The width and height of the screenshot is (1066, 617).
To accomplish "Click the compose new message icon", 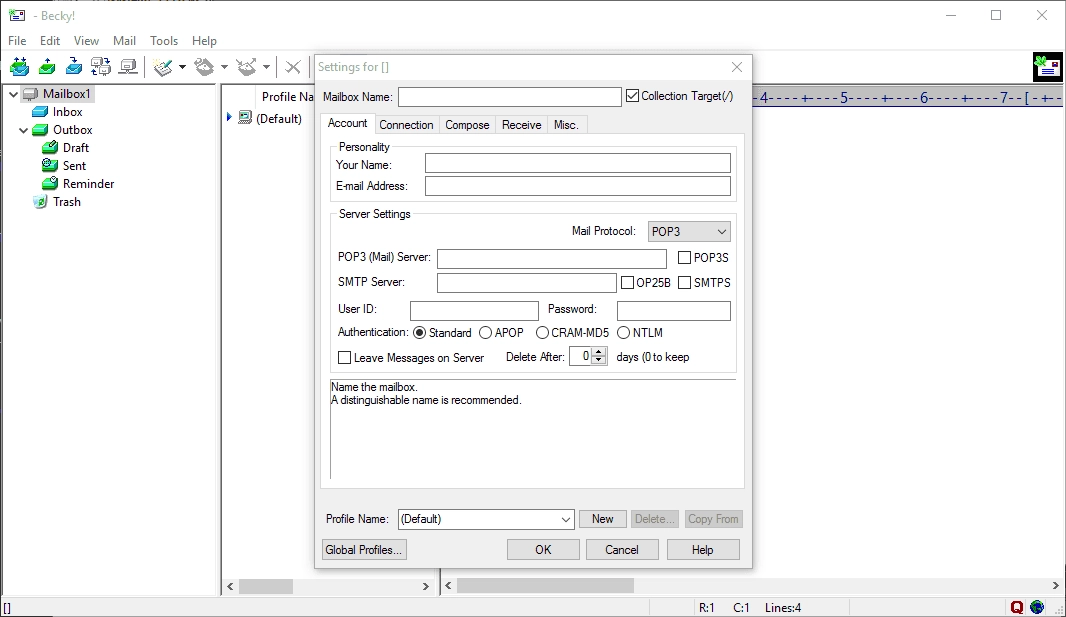I will click(x=163, y=67).
